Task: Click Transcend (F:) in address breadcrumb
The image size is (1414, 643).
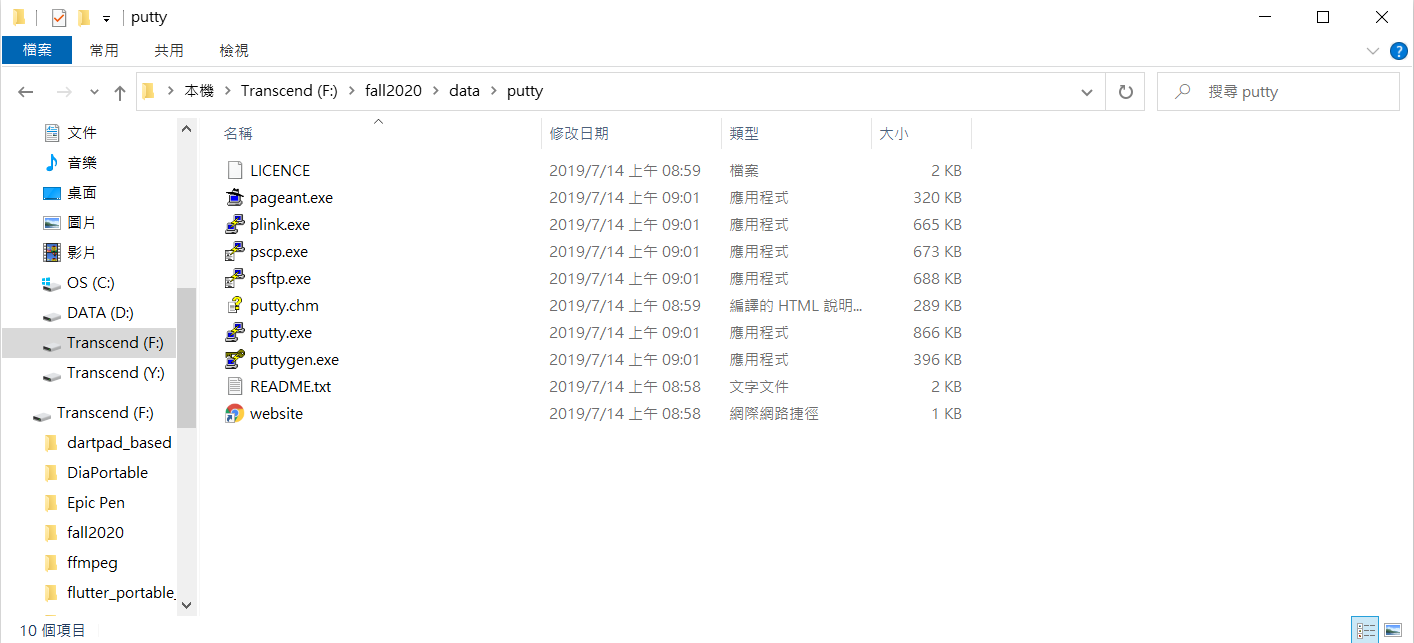Action: 289,91
